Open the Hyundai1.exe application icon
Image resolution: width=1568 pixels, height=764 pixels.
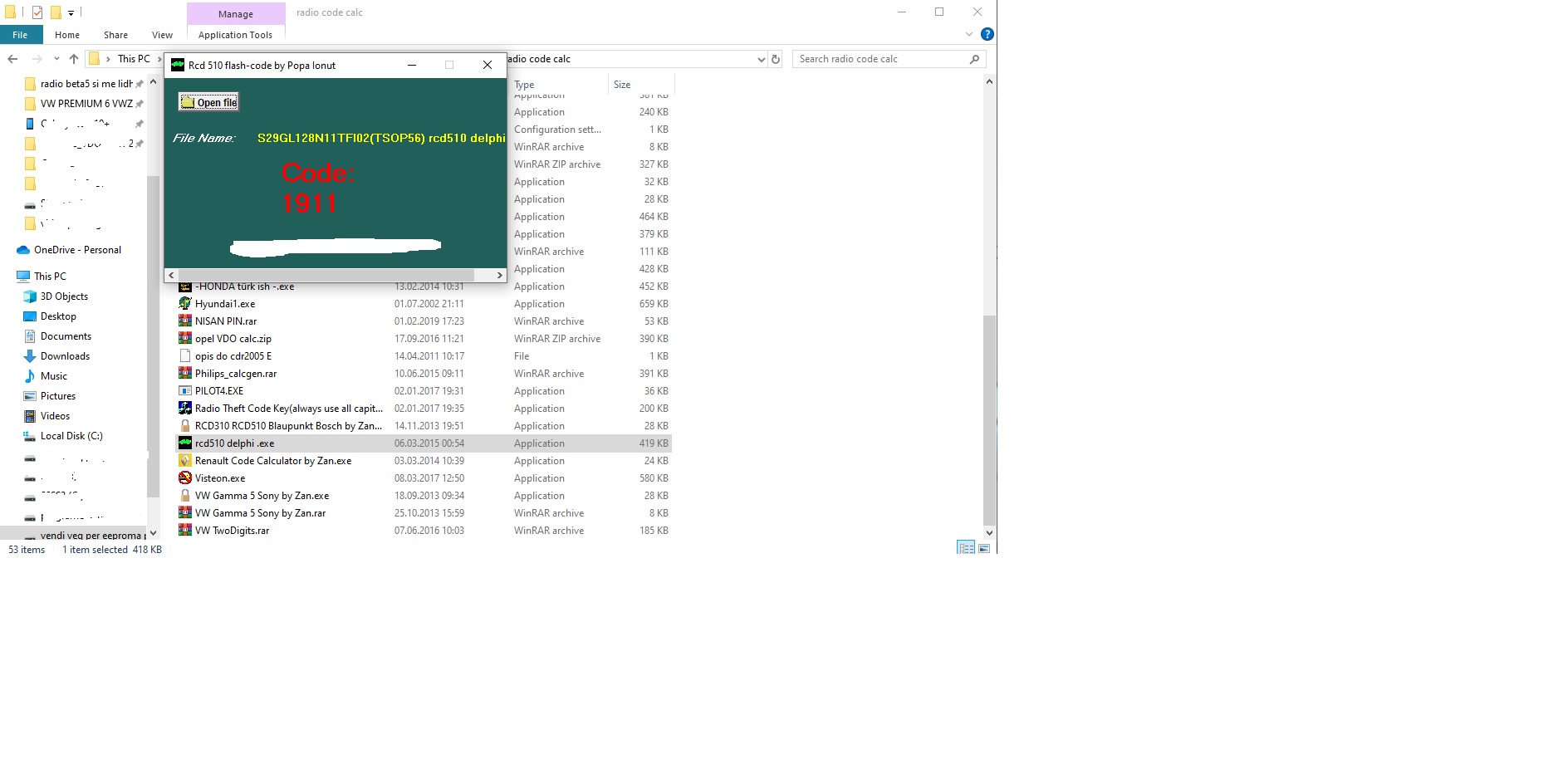point(185,304)
